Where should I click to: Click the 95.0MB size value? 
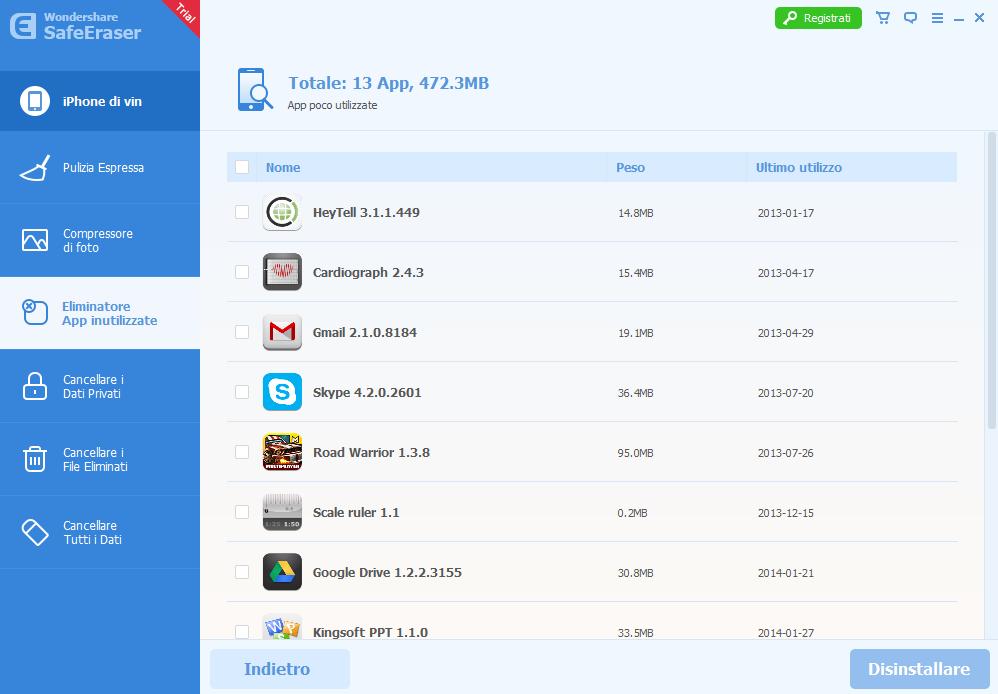point(635,453)
